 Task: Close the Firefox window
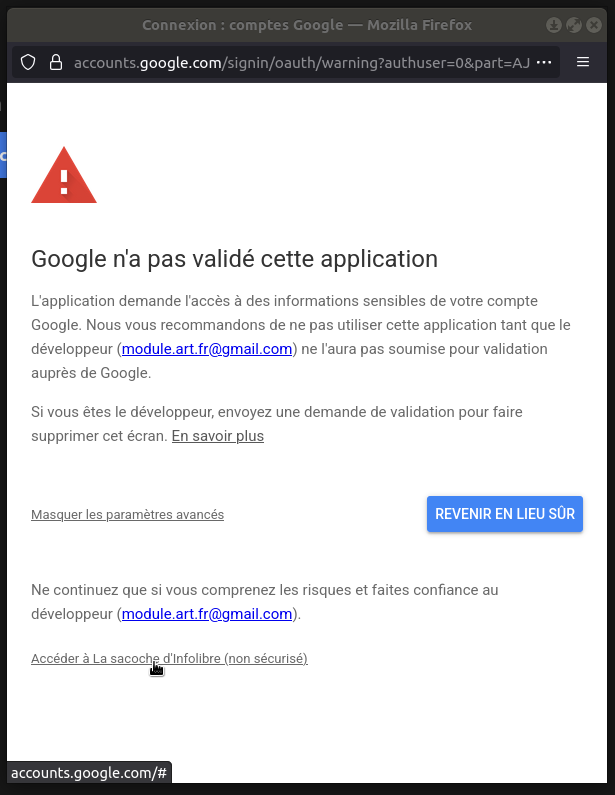coord(594,25)
